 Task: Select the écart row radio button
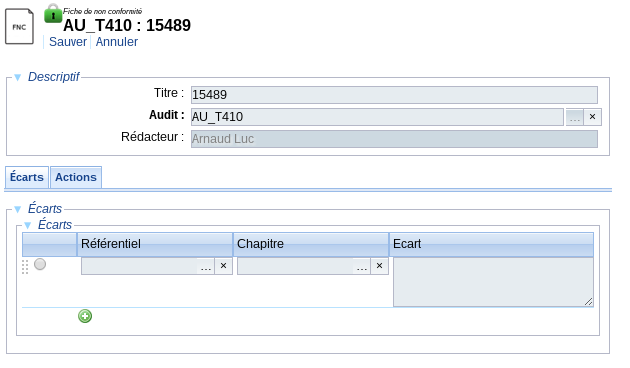tap(40, 264)
